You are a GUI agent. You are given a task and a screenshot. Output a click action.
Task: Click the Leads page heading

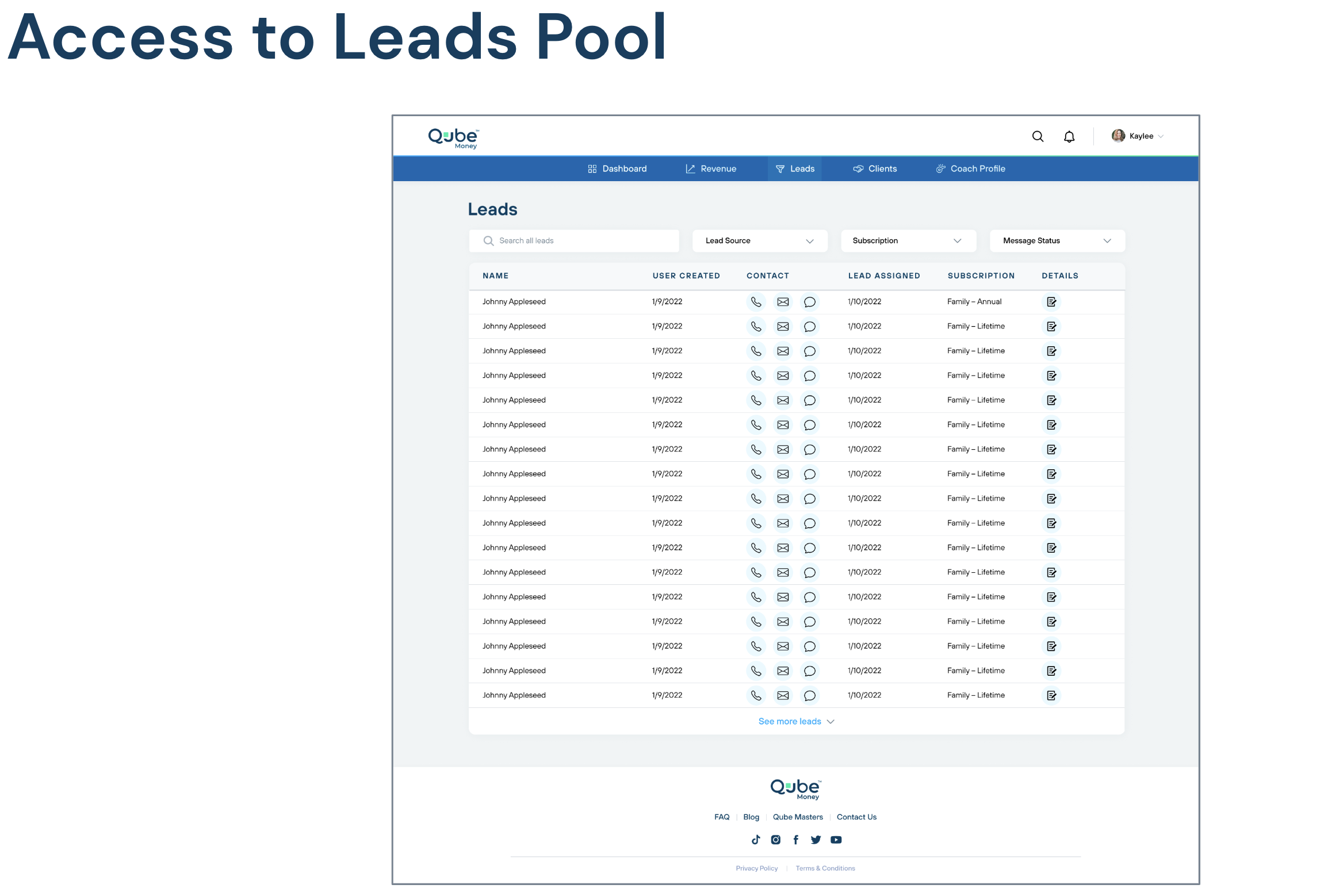(492, 209)
